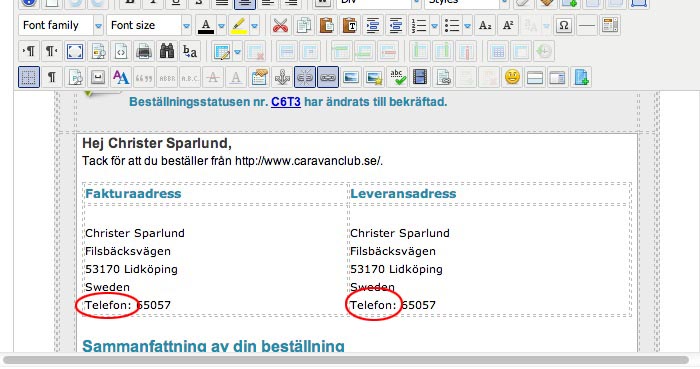Set right-to-left text direction
700x369 pixels.
pos(52,52)
